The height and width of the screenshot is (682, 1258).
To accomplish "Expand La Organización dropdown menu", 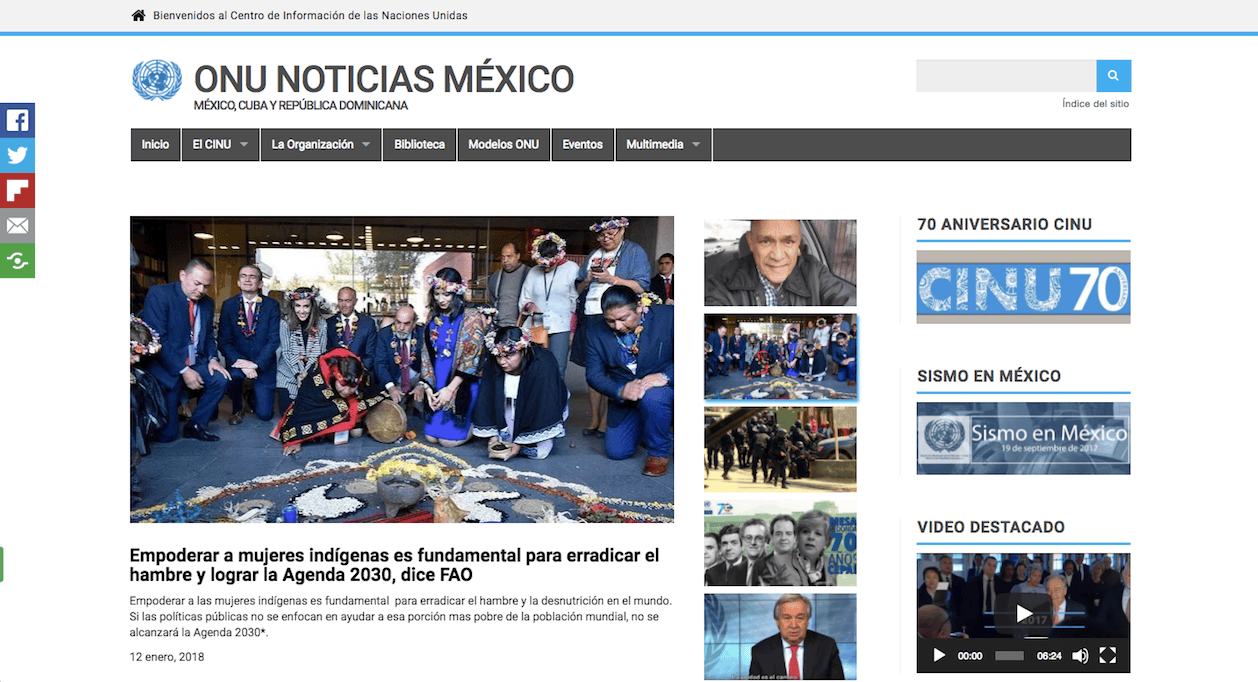I will point(321,145).
